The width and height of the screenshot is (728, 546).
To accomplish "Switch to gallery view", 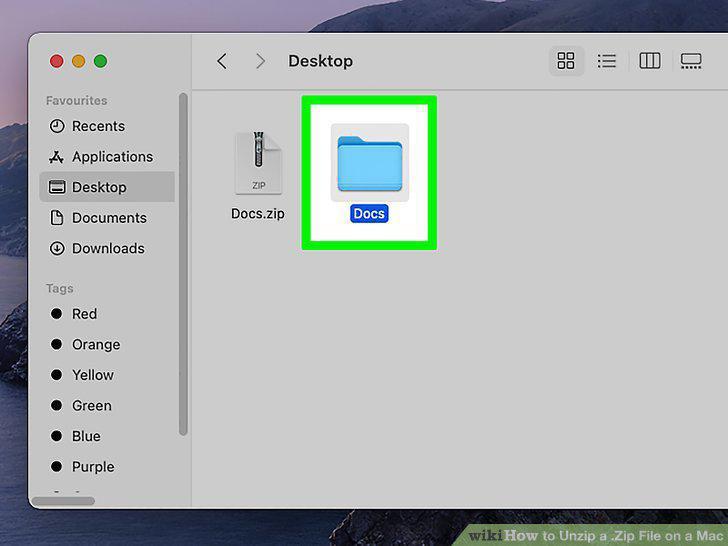I will [691, 61].
